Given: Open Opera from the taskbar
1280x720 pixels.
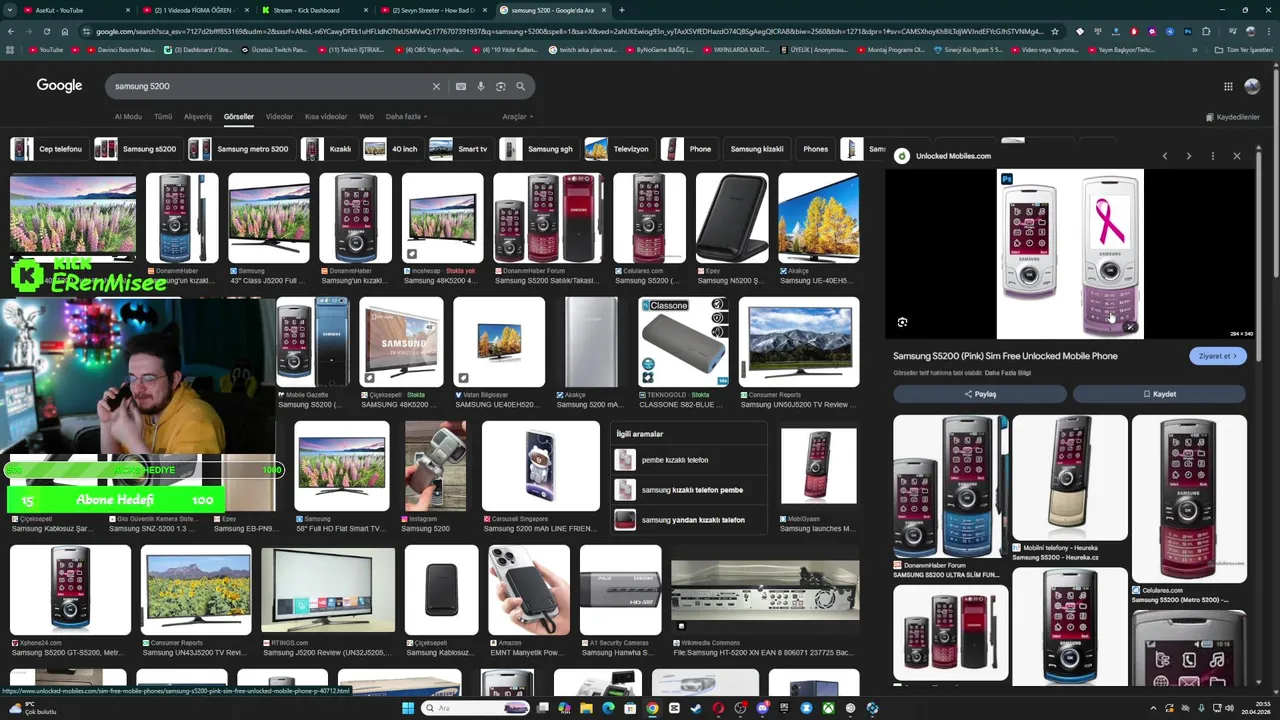Looking at the screenshot, I should [x=718, y=708].
